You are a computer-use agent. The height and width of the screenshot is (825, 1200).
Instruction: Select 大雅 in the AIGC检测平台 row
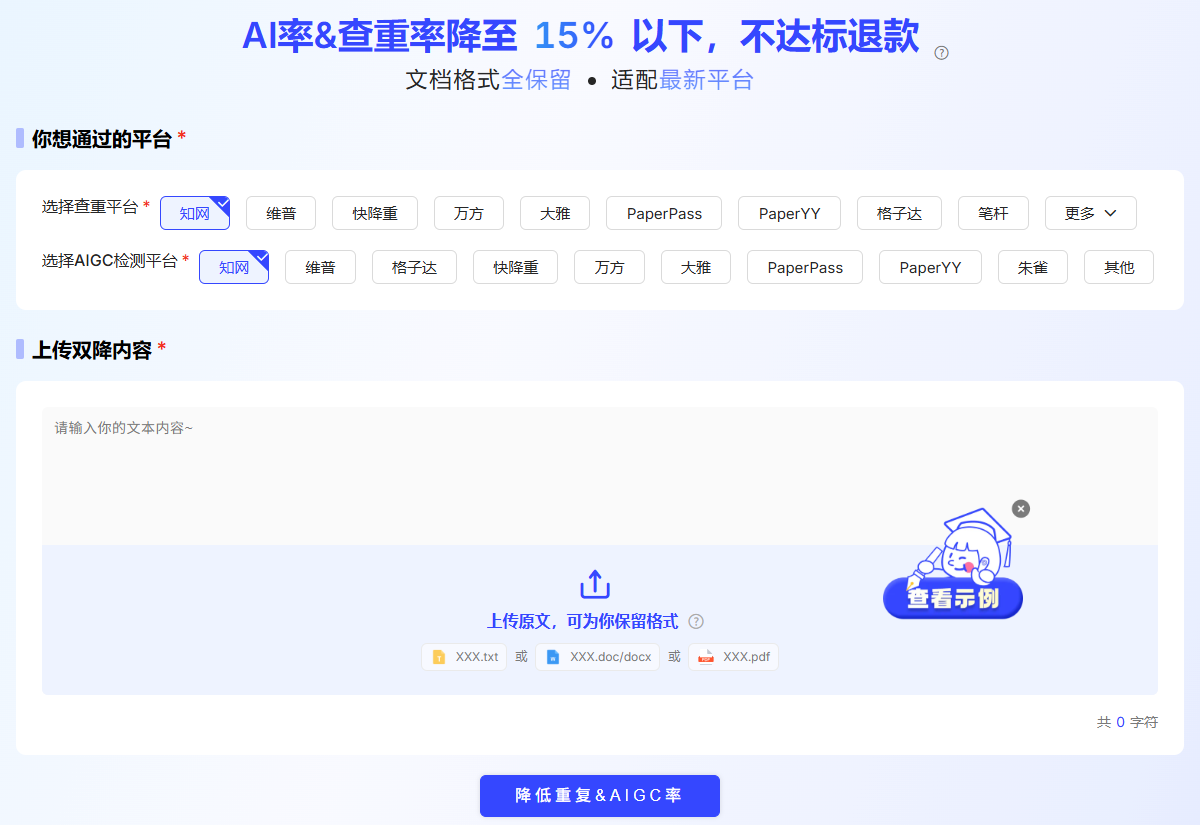pos(696,267)
